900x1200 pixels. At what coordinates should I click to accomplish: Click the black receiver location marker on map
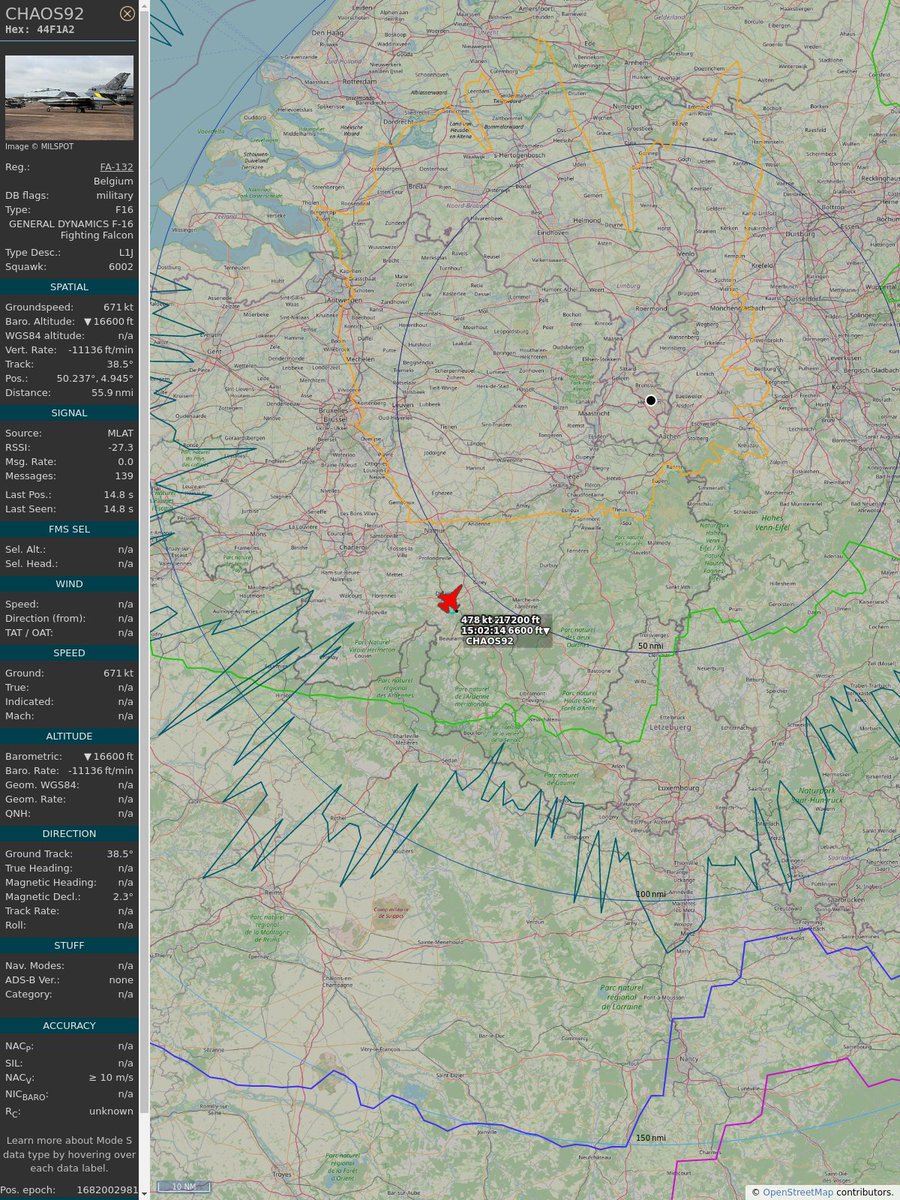[651, 399]
